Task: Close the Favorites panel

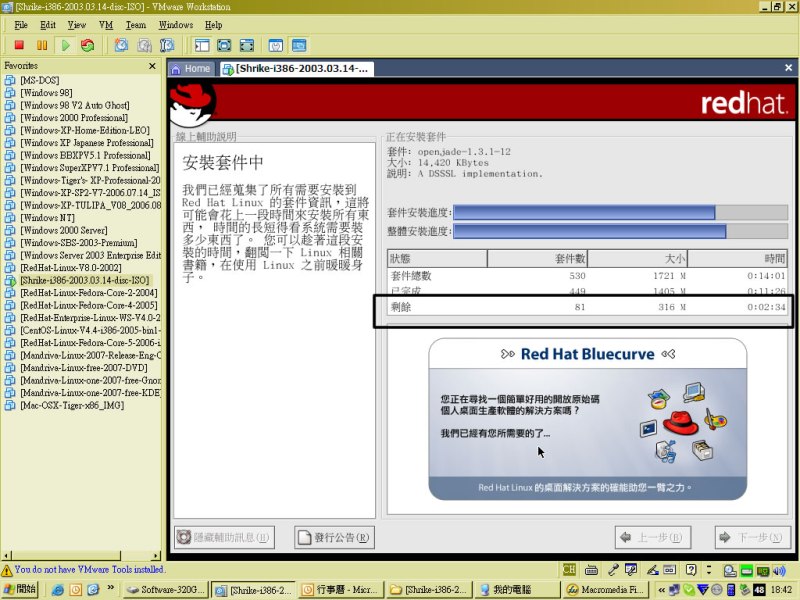Action: point(152,66)
